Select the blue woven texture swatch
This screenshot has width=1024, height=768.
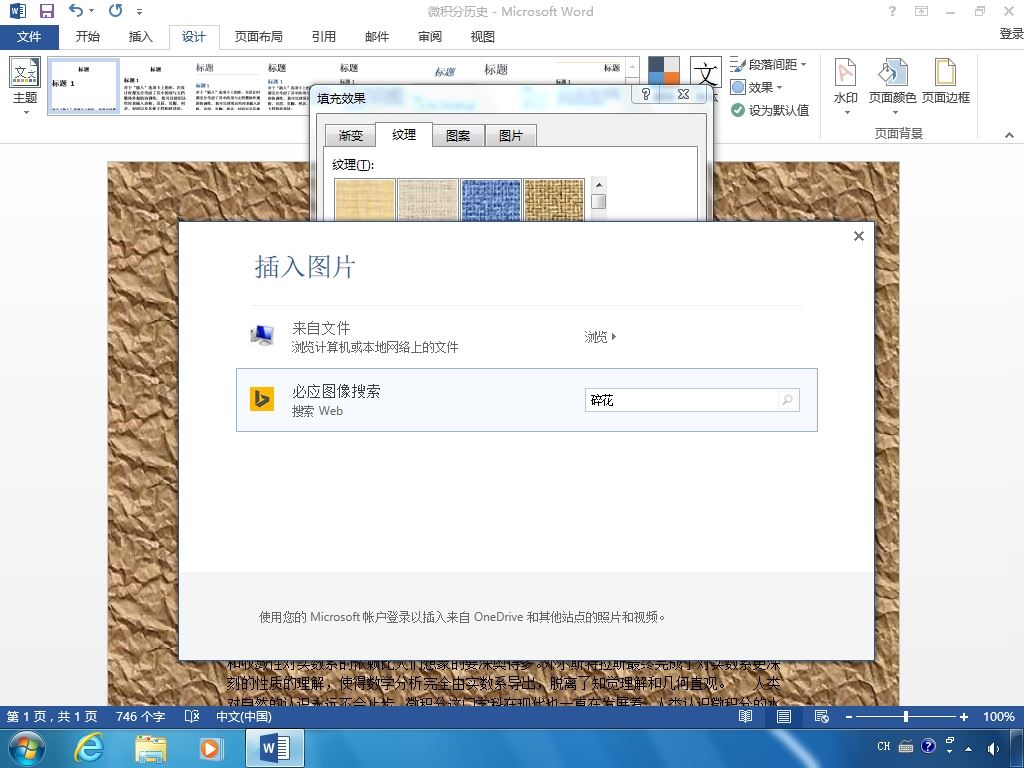[490, 199]
